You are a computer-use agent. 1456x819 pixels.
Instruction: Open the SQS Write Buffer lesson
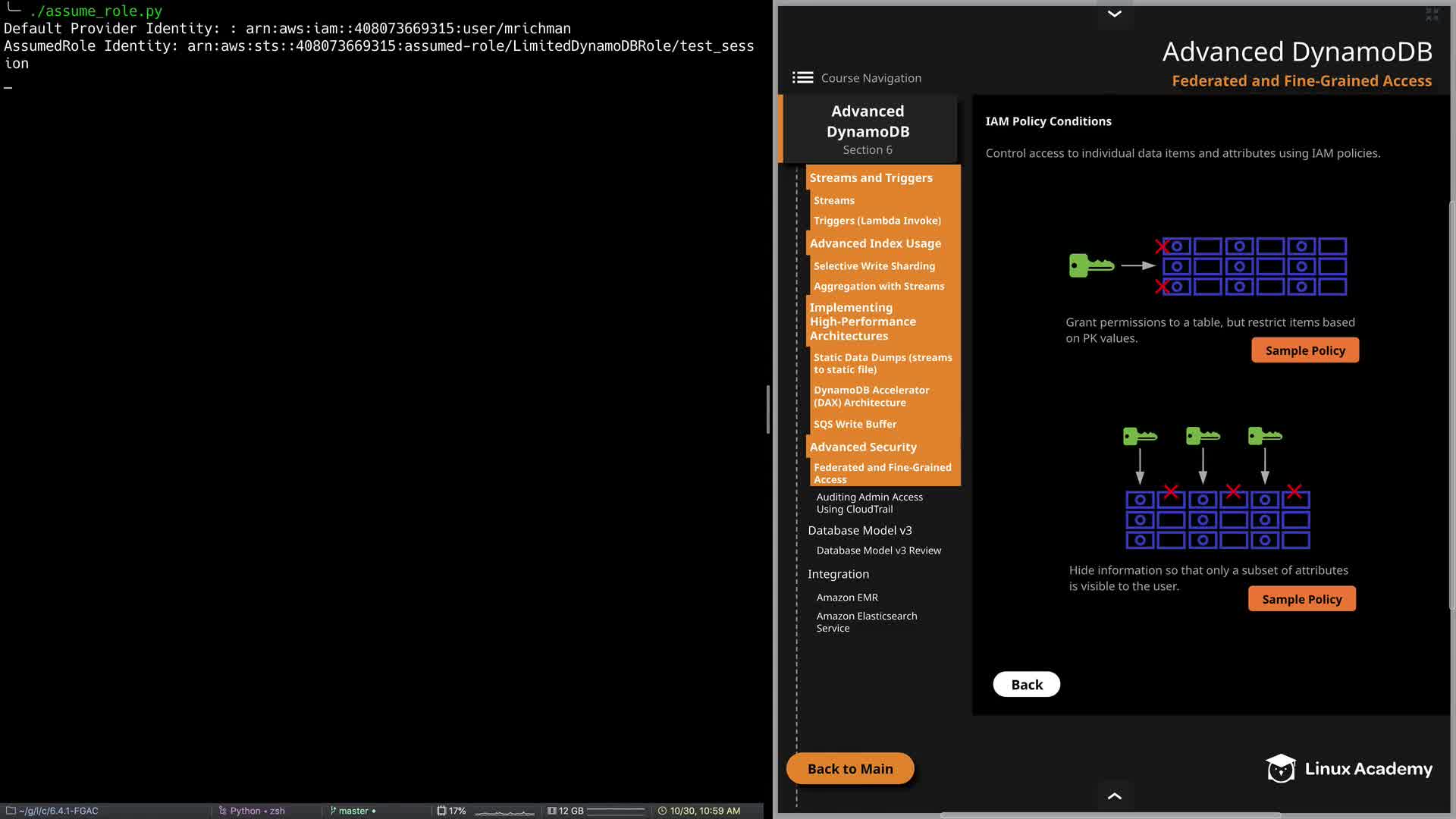pyautogui.click(x=855, y=424)
